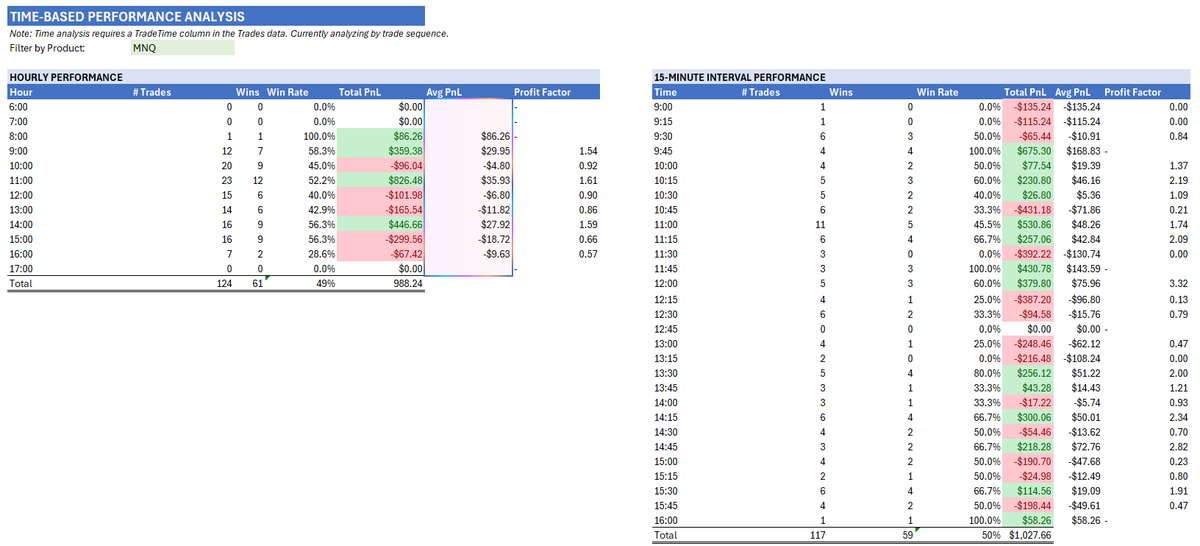Click the TIME-BASED PERFORMANCE ANALYSIS title
The image size is (1200, 546).
pos(215,16)
